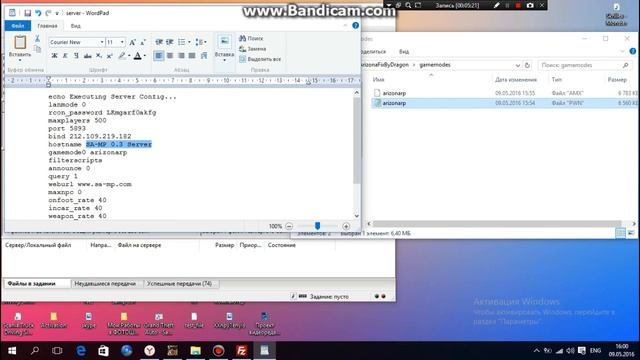
Task: Click the WordPad zoom slider handle
Action: coord(318,226)
